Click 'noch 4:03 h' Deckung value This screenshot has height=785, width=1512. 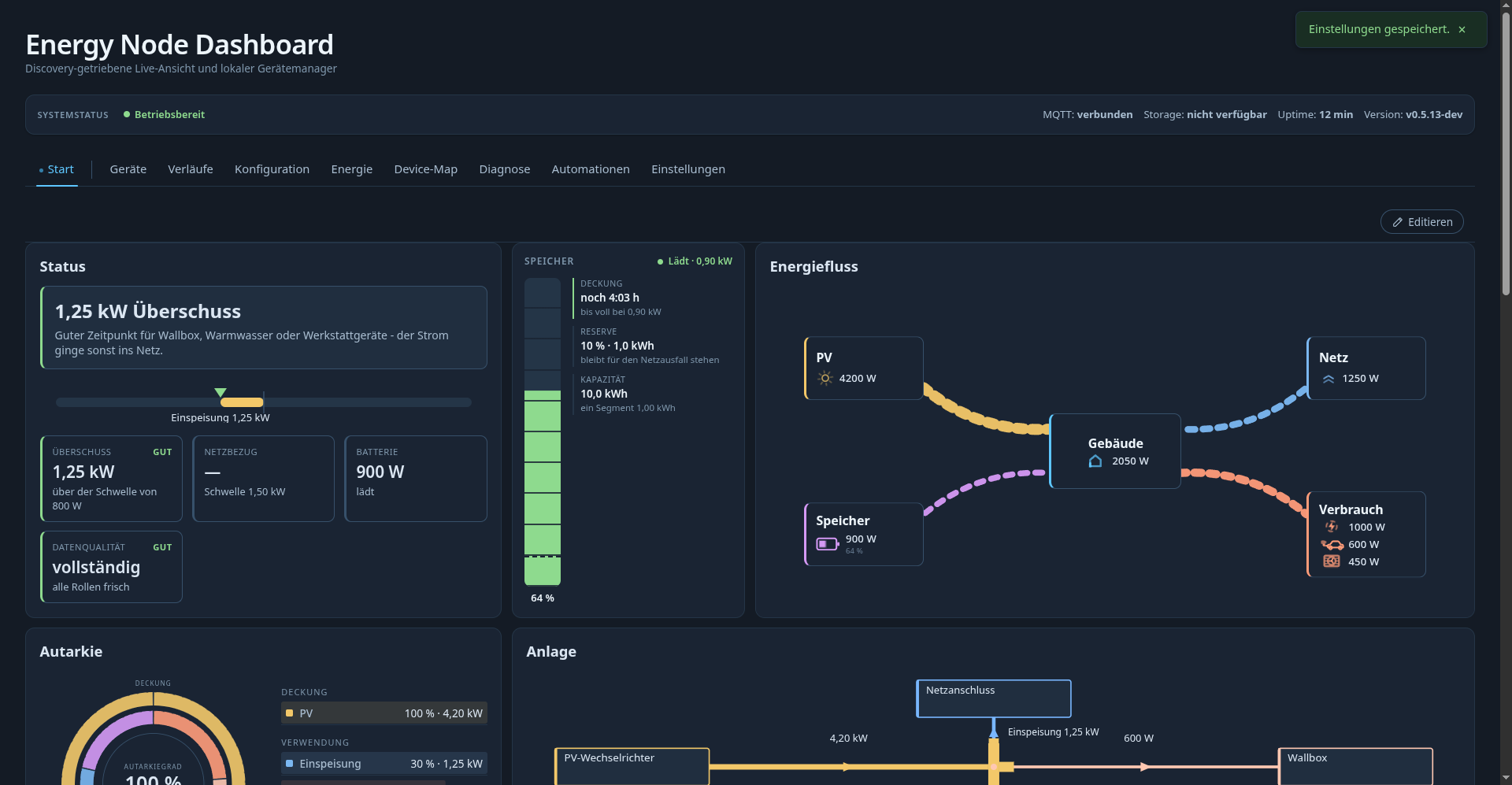pyautogui.click(x=610, y=298)
